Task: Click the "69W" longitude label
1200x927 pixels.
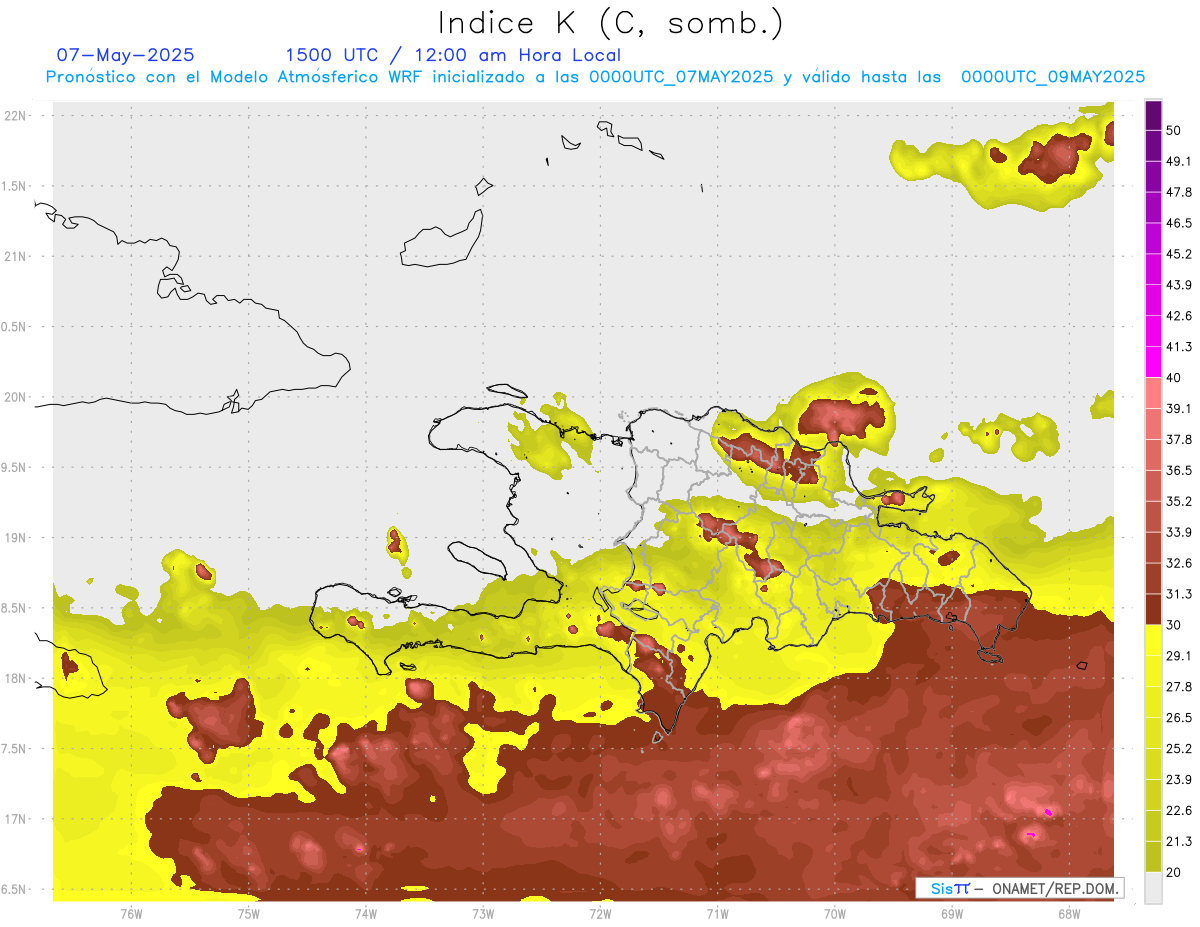Action: tap(952, 913)
